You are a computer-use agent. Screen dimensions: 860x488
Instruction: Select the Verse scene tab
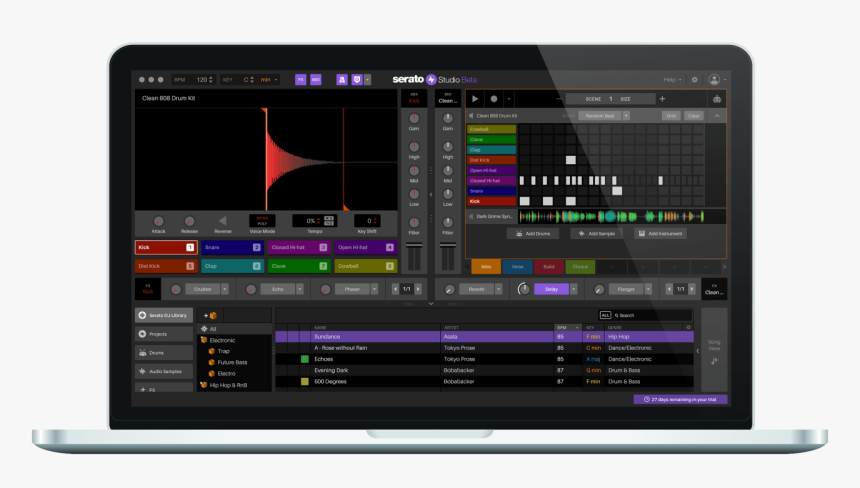[517, 266]
